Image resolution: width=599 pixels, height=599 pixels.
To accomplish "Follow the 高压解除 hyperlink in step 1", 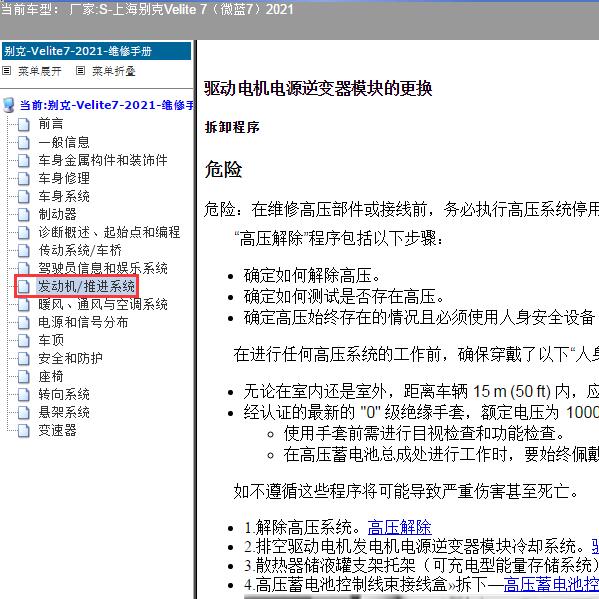I will (x=400, y=528).
